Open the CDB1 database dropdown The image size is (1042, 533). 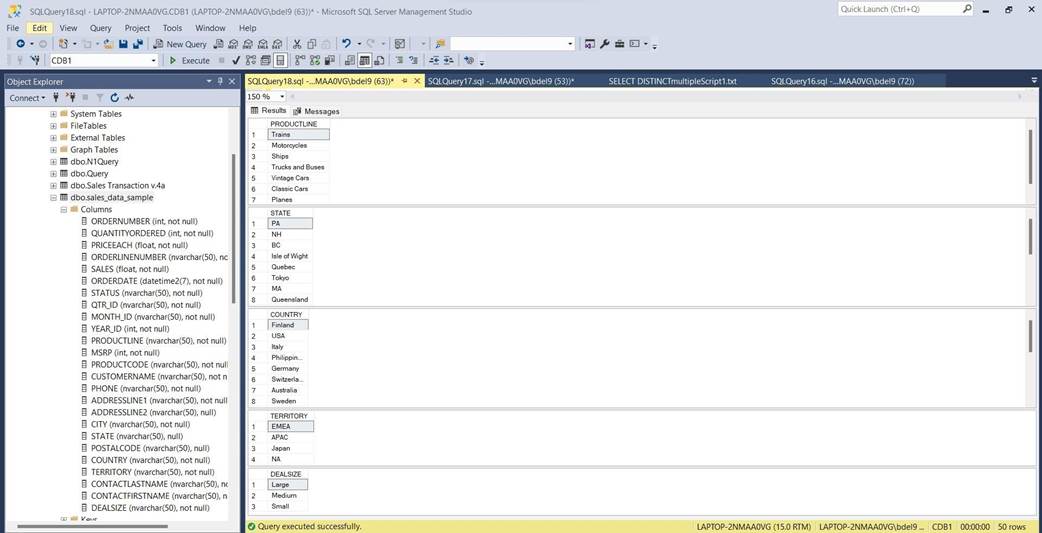coord(153,61)
